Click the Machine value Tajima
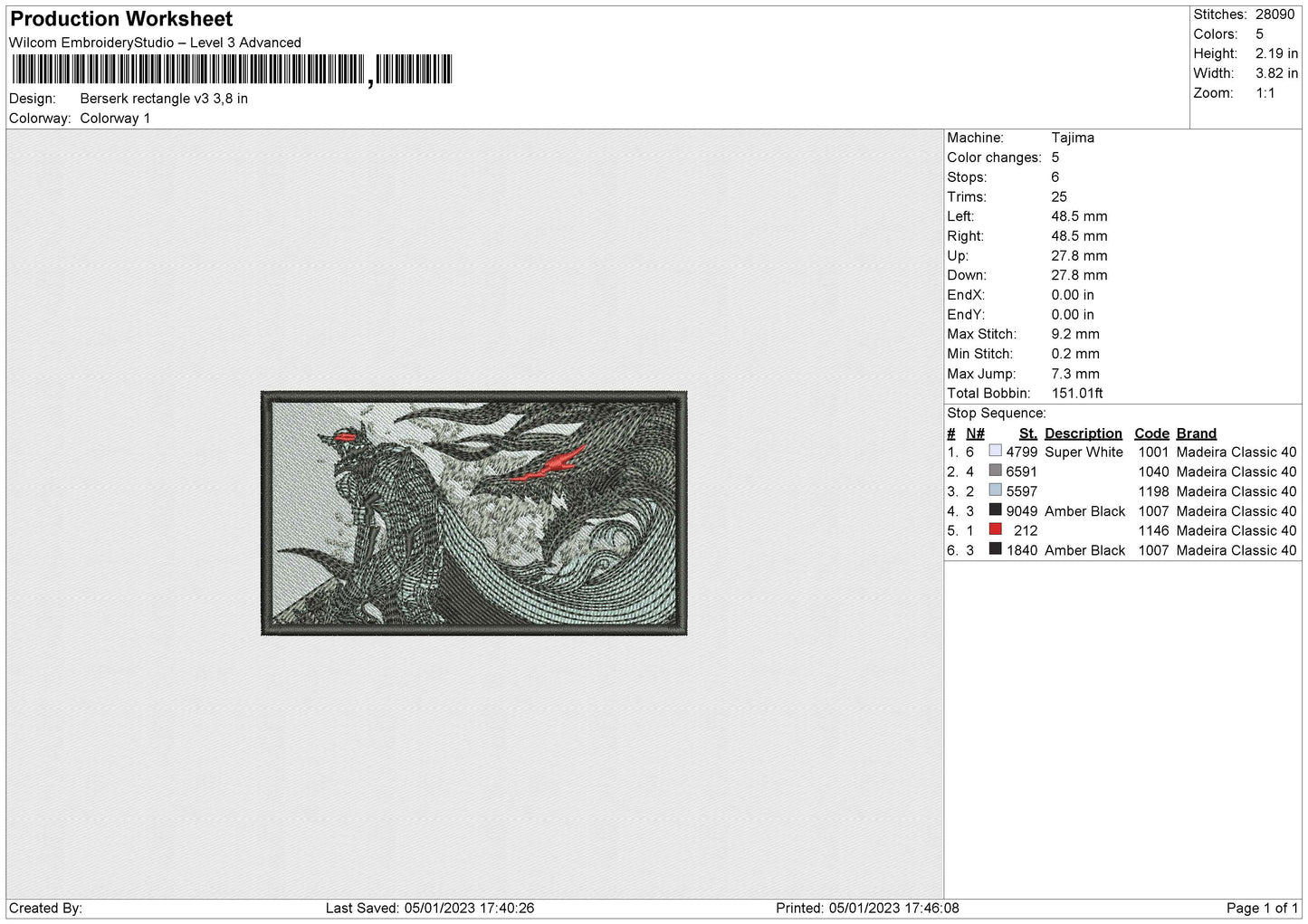The image size is (1308, 924). click(1073, 138)
